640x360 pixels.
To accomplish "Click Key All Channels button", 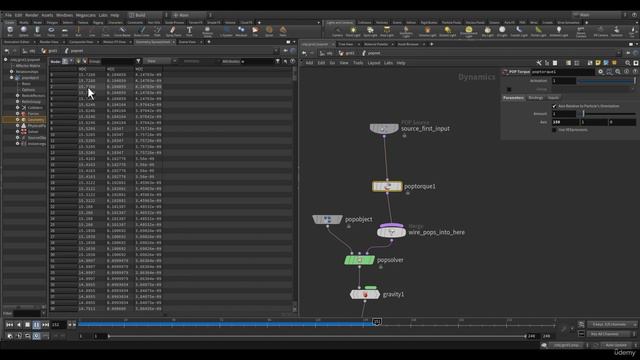I will pos(607,334).
